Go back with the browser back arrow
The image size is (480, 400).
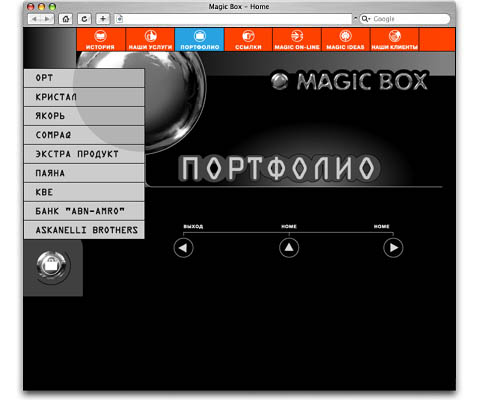[34, 19]
